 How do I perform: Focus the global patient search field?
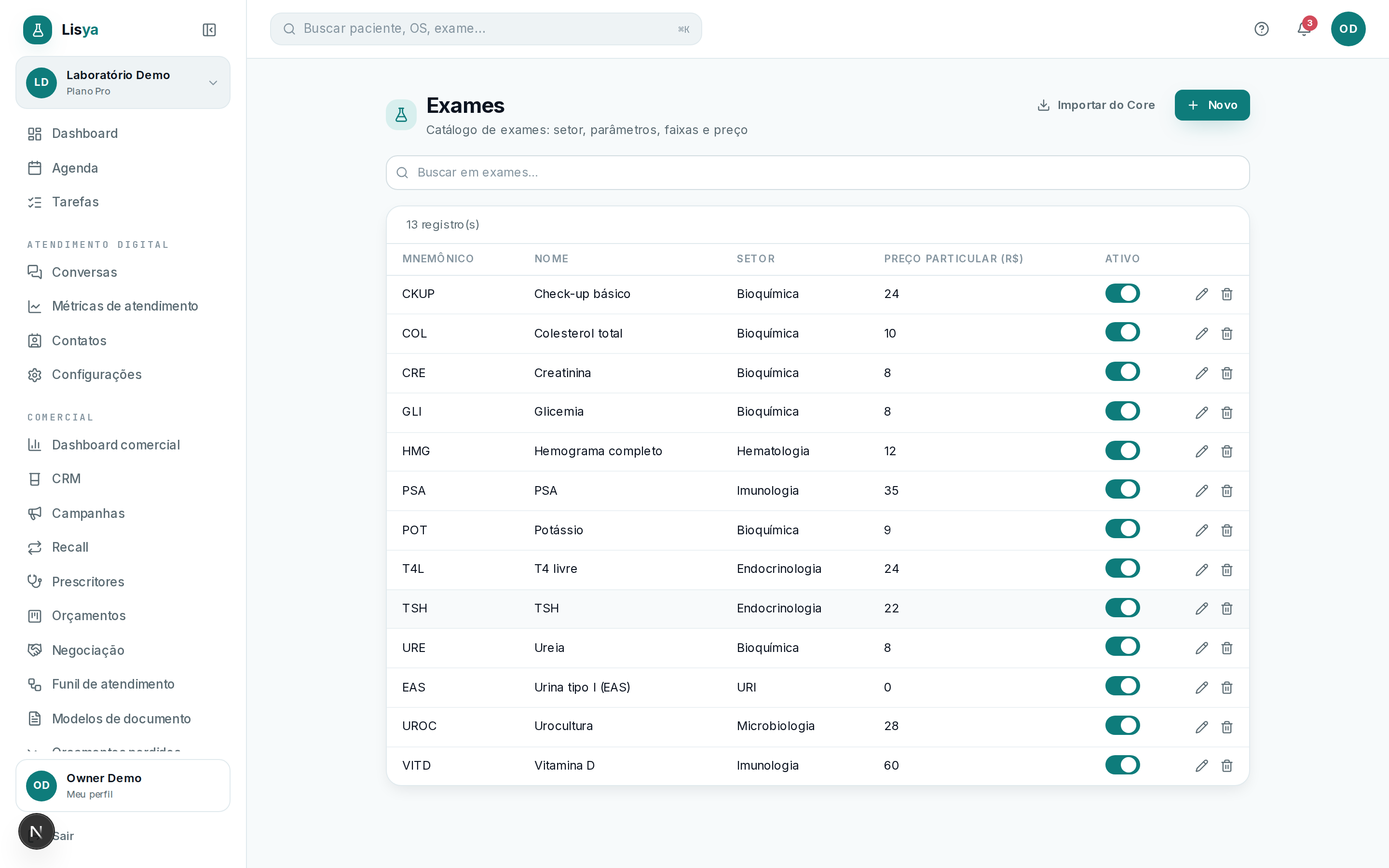click(x=486, y=29)
